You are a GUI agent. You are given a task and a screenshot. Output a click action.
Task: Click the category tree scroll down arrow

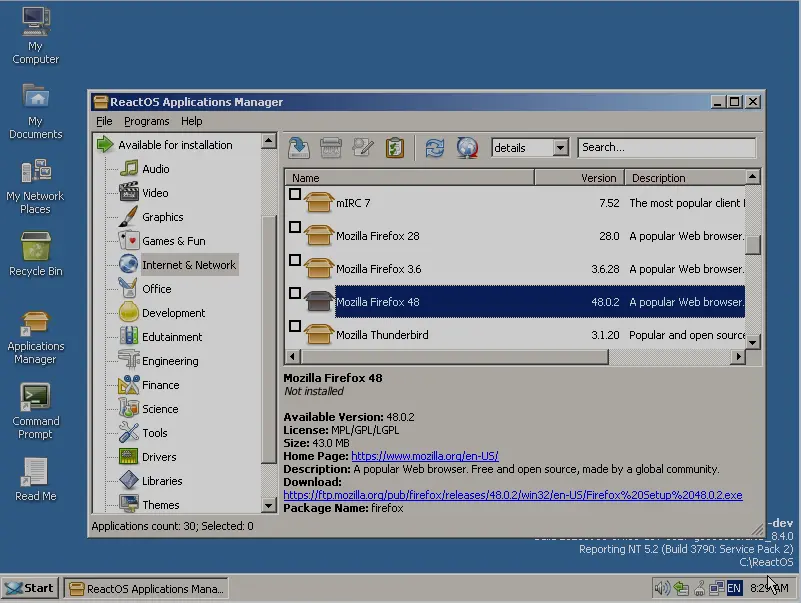pyautogui.click(x=269, y=505)
